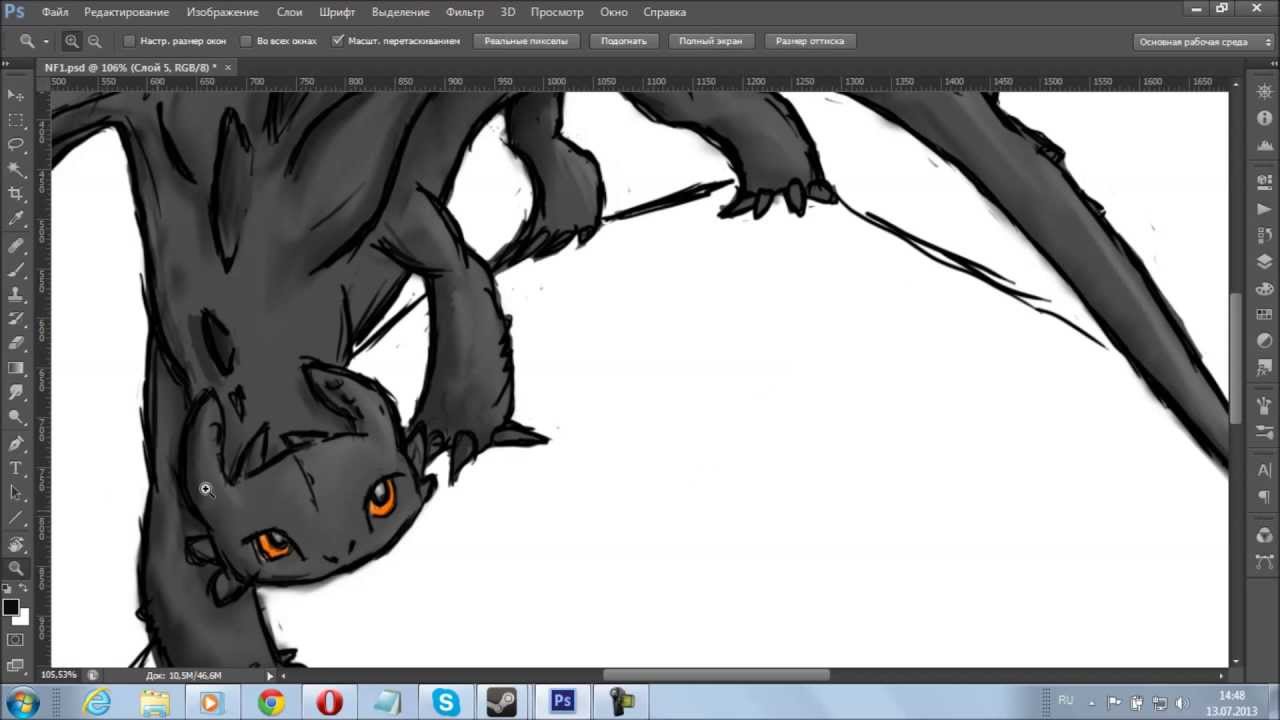Toggle Quick Mask mode
The height and width of the screenshot is (720, 1280).
click(x=16, y=640)
